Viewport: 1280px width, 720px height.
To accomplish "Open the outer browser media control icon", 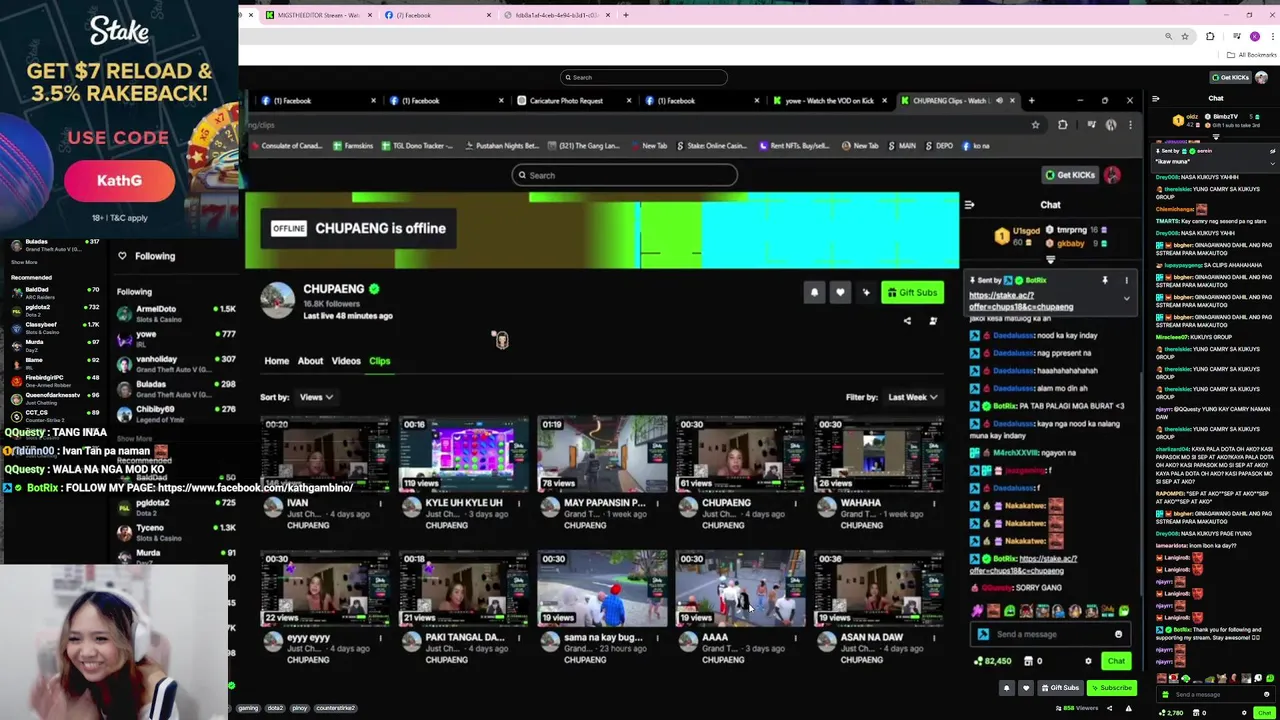I will (x=1237, y=37).
